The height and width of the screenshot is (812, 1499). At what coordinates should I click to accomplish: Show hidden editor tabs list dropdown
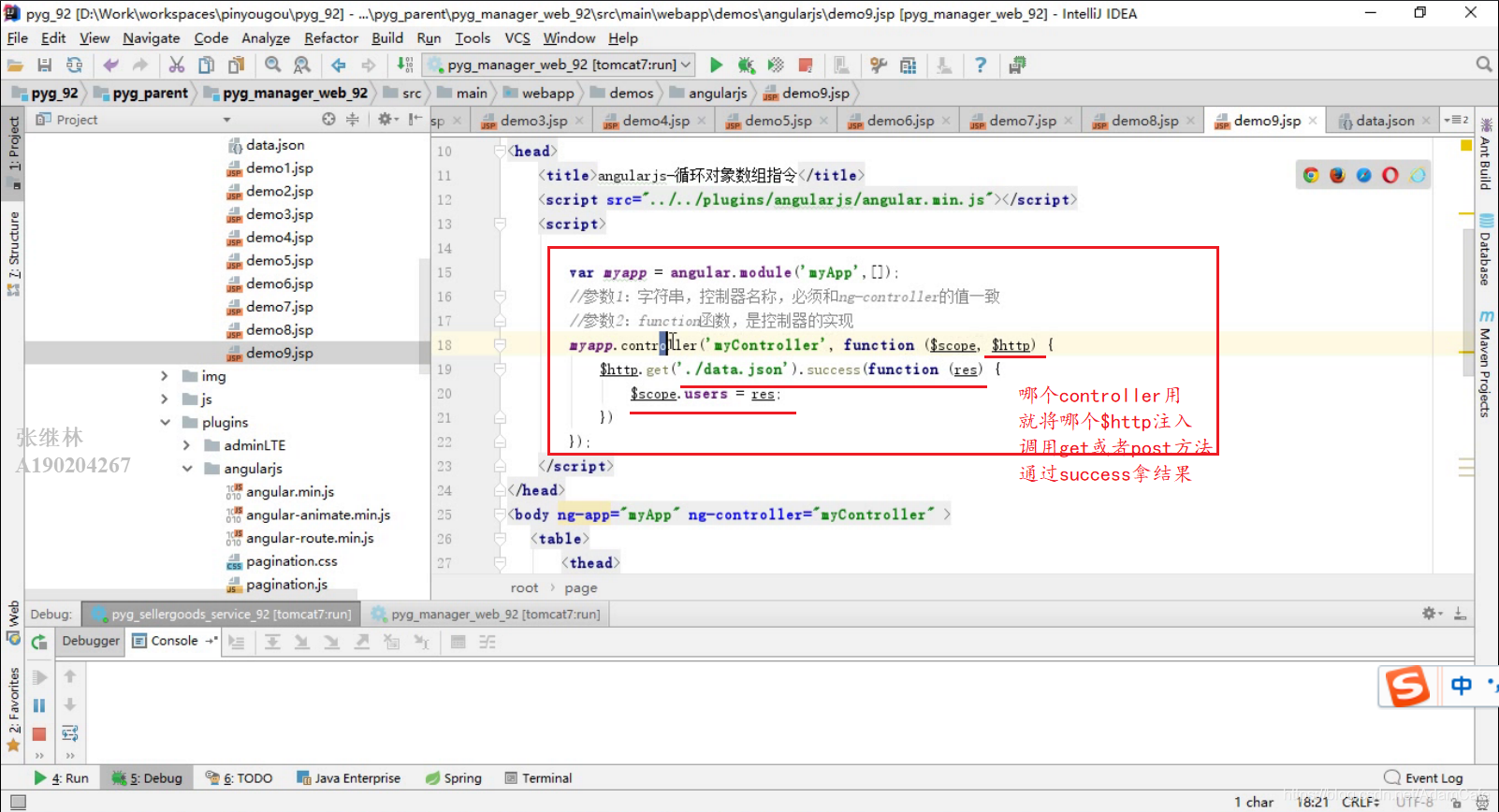(1457, 120)
